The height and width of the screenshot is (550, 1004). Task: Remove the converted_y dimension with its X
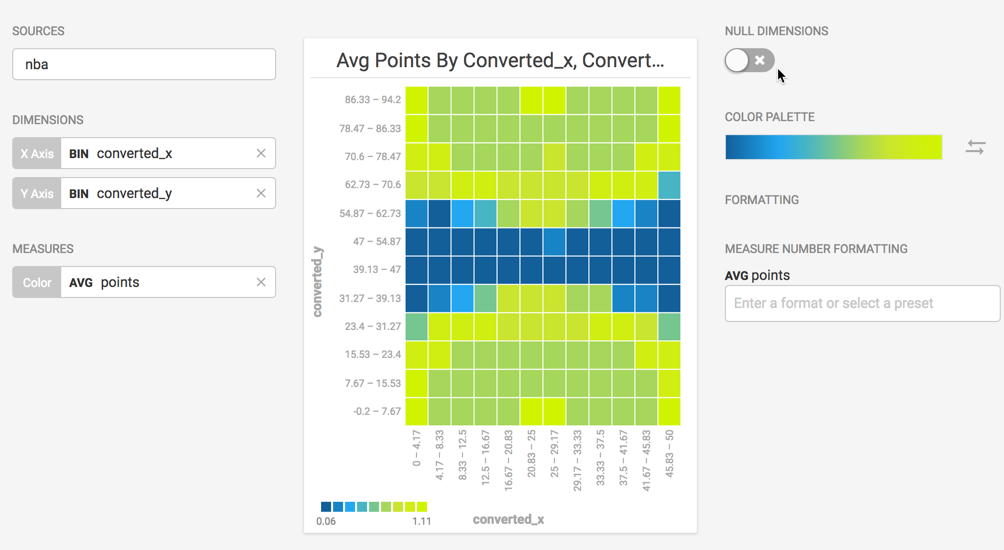(261, 193)
